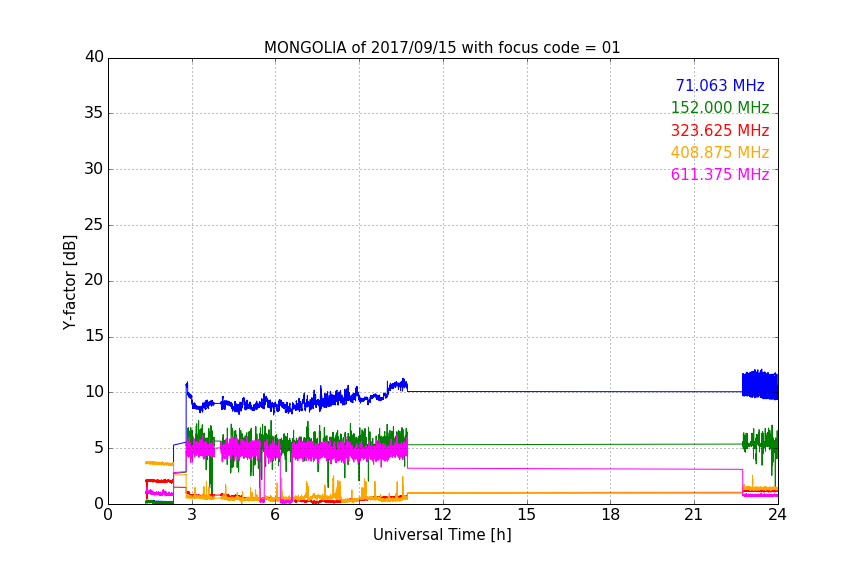Click the y-axis tick label 20
The height and width of the screenshot is (576, 864).
pos(94,280)
